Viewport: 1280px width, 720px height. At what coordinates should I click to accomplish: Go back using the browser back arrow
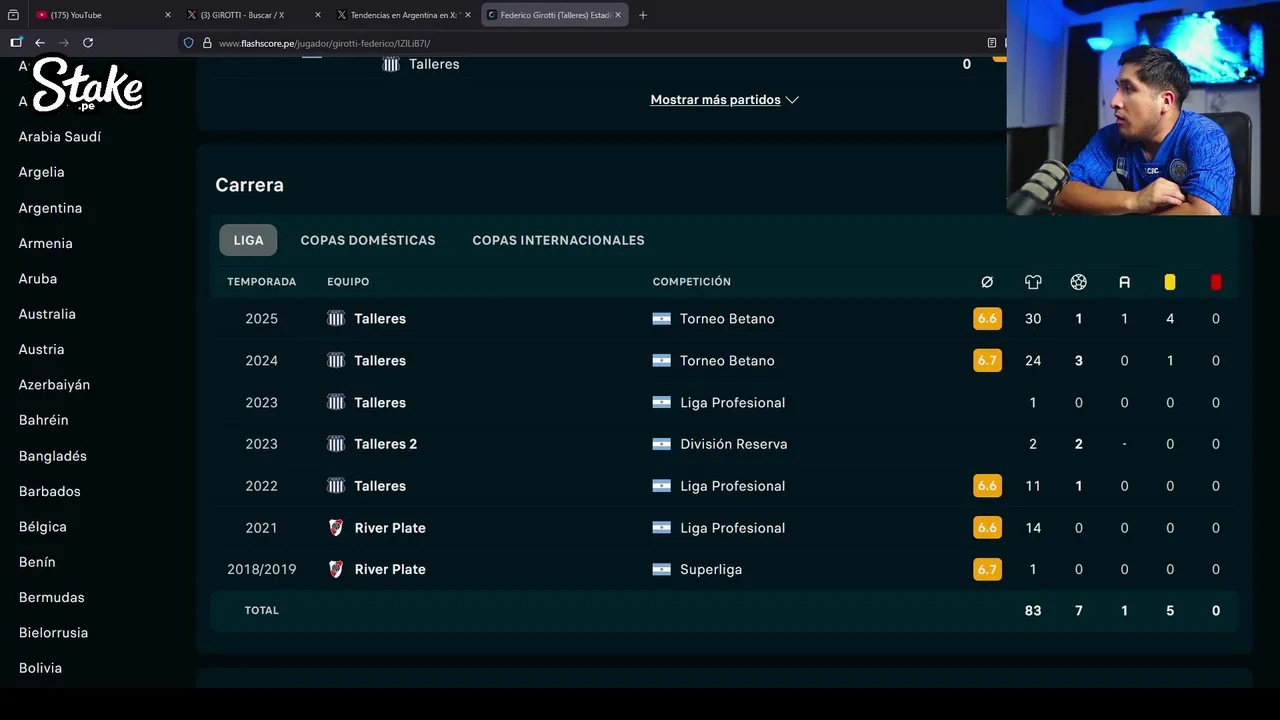(40, 43)
